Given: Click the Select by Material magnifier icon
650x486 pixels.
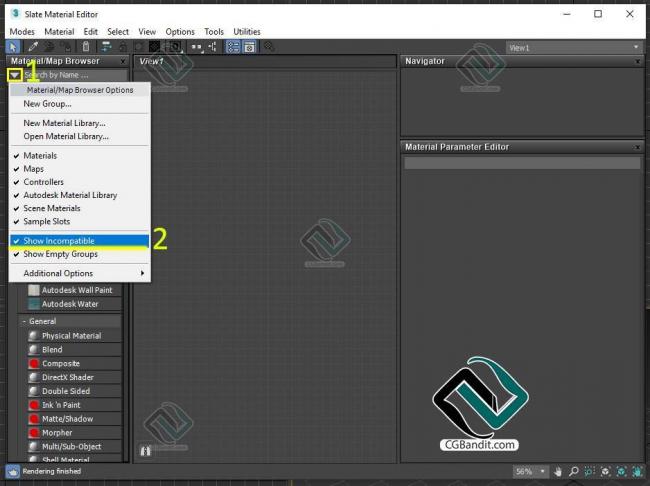Looking at the screenshot, I should (269, 47).
